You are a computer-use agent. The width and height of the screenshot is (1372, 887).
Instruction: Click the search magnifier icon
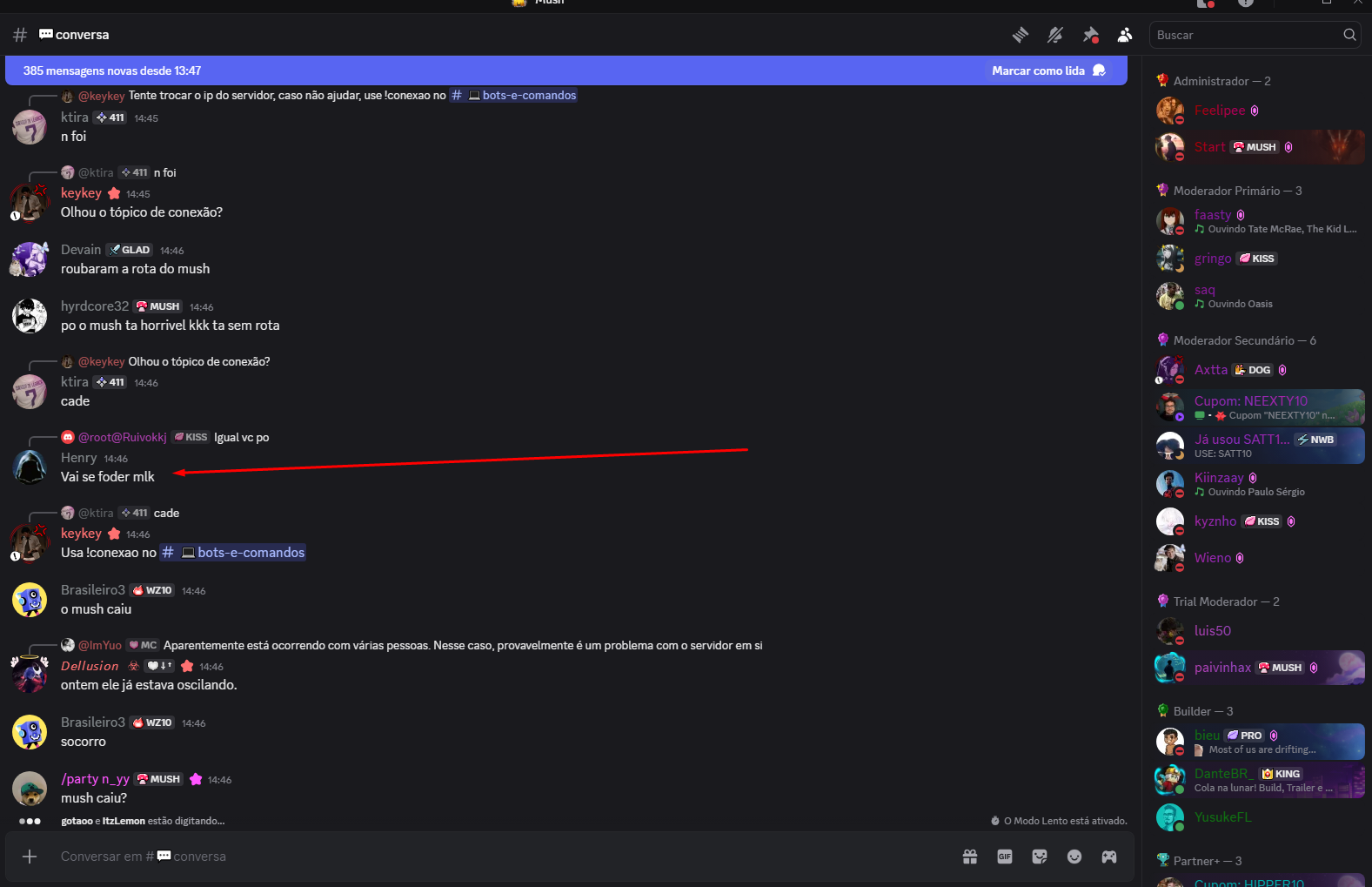[x=1349, y=35]
